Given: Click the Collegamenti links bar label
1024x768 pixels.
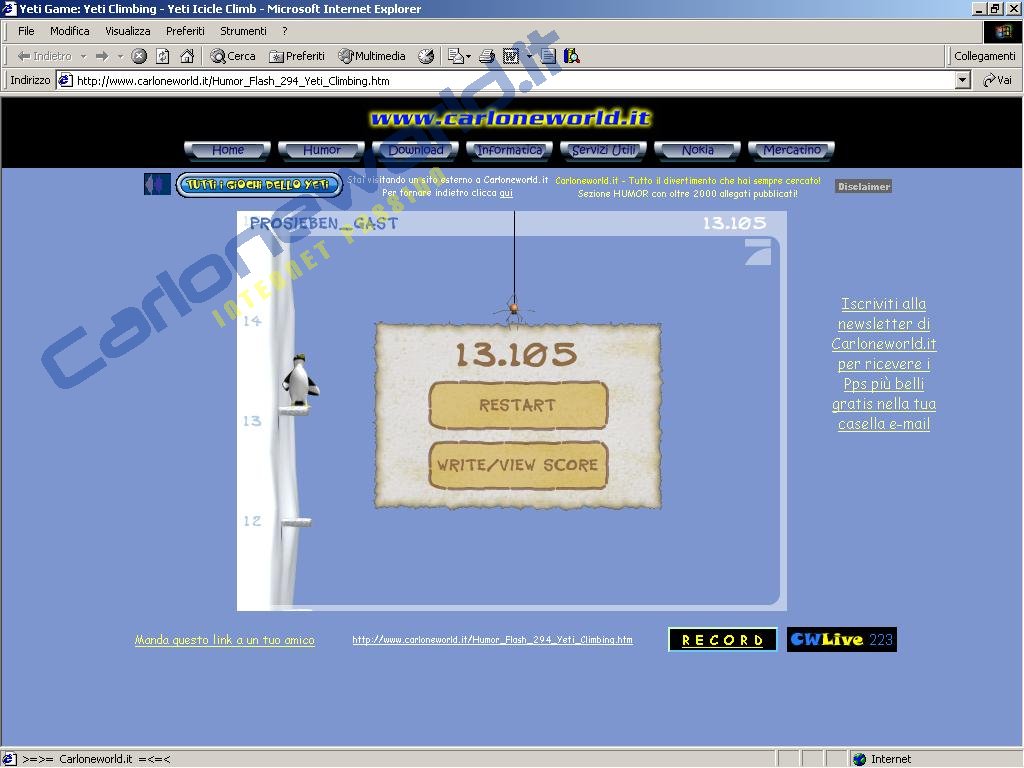Looking at the screenshot, I should (984, 56).
